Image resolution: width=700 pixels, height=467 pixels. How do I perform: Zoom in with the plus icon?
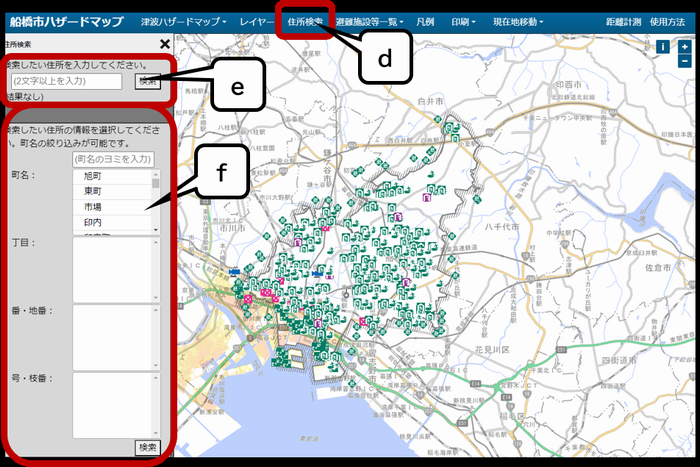point(684,46)
